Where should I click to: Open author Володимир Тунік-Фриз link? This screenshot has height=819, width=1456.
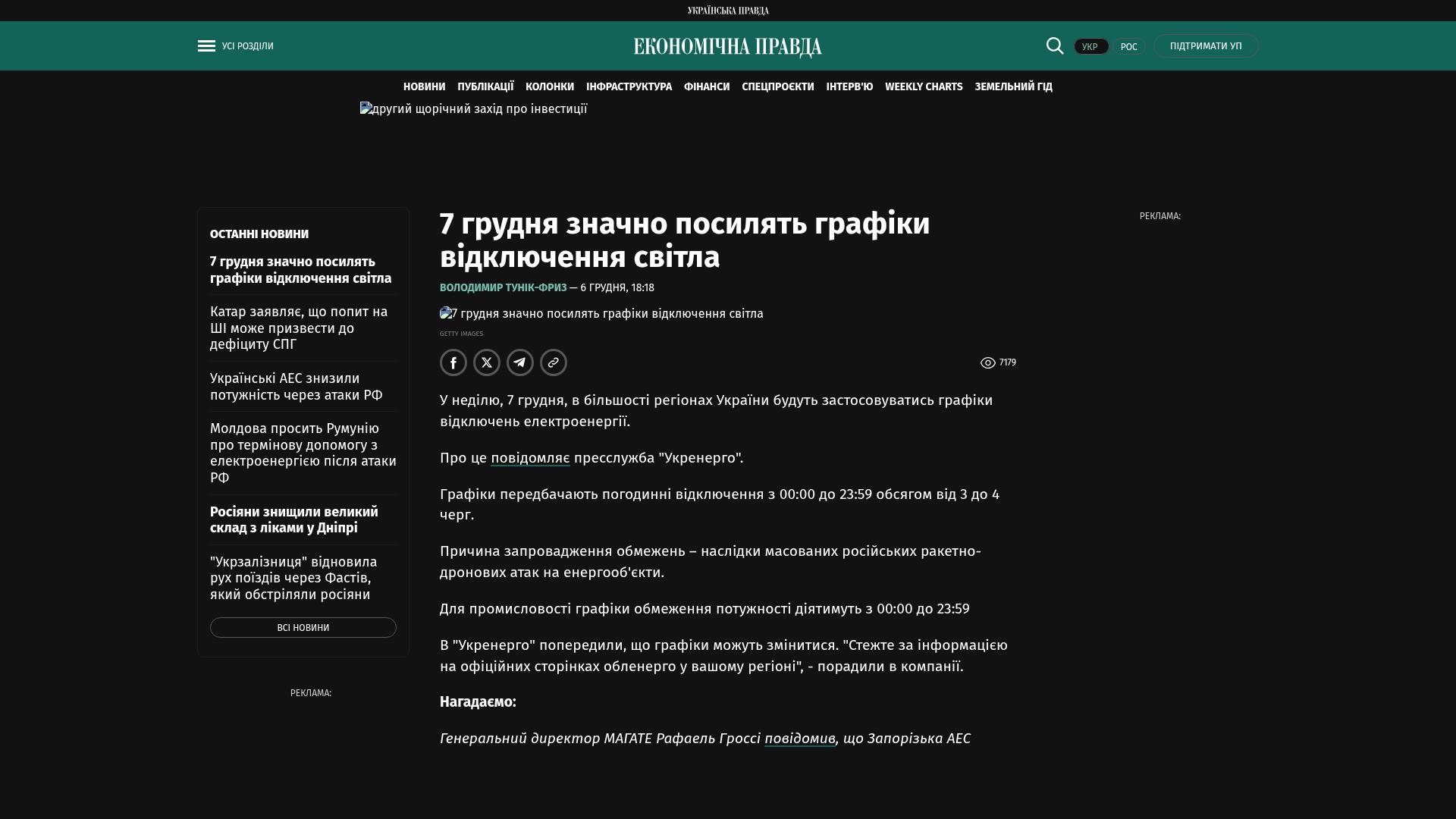click(x=503, y=288)
